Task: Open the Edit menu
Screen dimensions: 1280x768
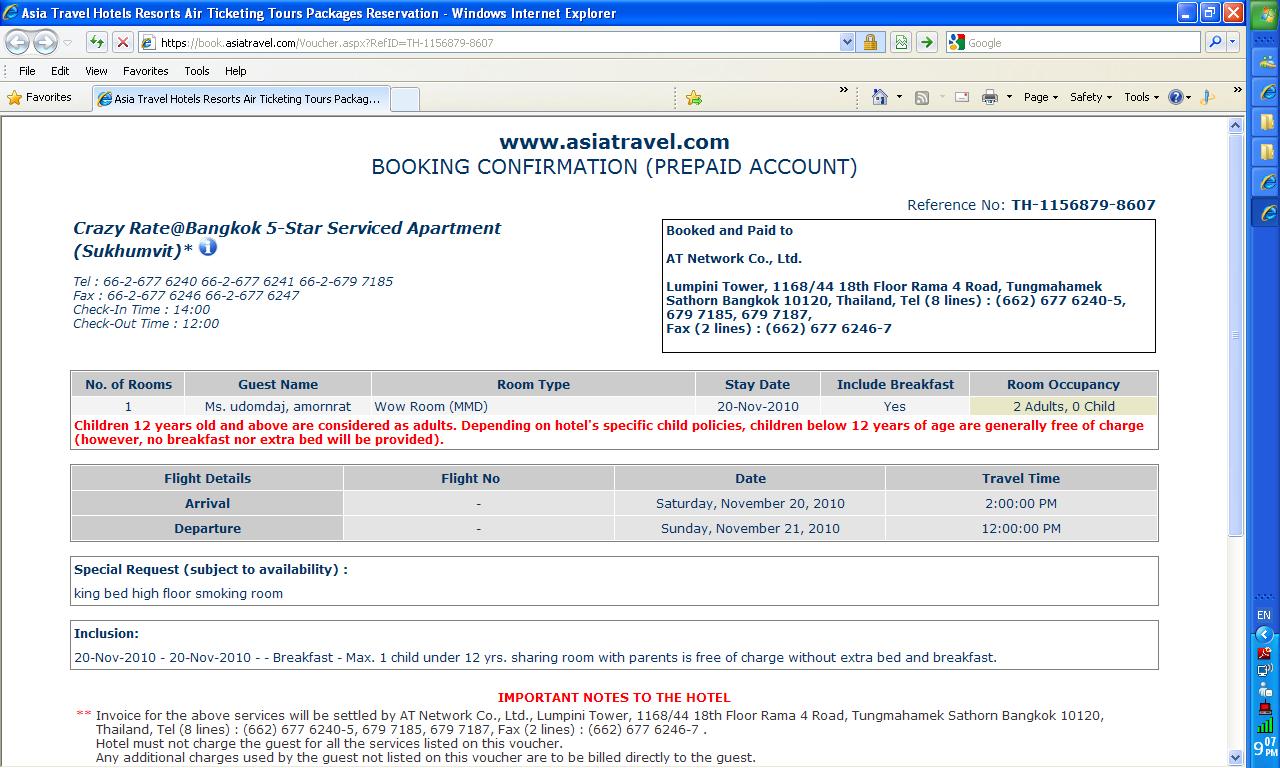Action: [x=60, y=71]
